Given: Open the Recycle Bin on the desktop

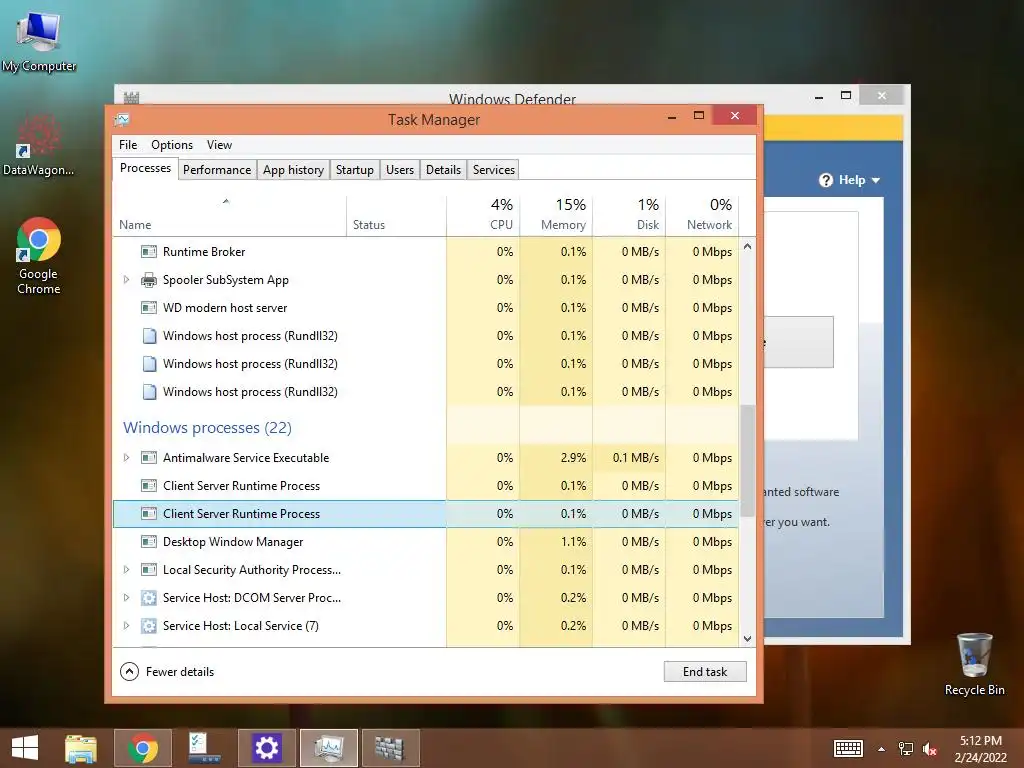Looking at the screenshot, I should click(974, 664).
